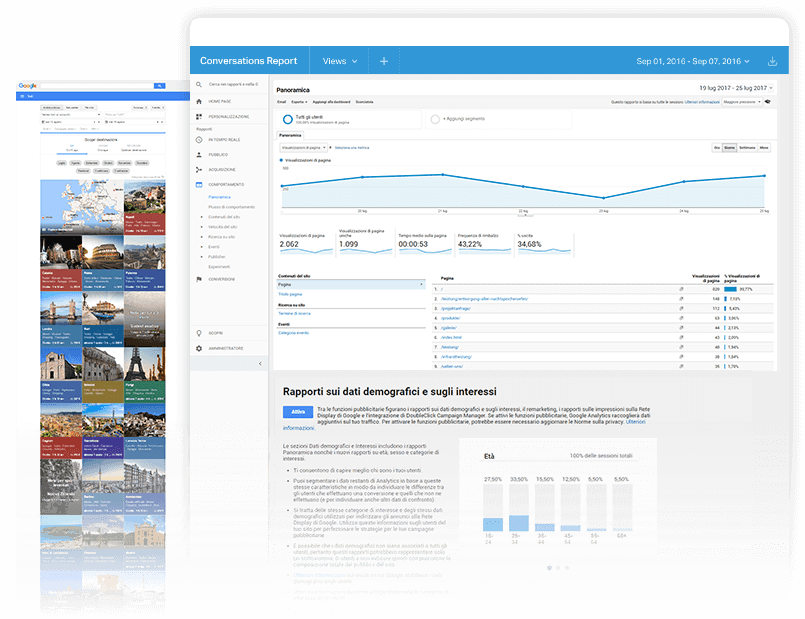The height and width of the screenshot is (619, 805).
Task: Click the plus icon beside Views
Action: (x=383, y=61)
